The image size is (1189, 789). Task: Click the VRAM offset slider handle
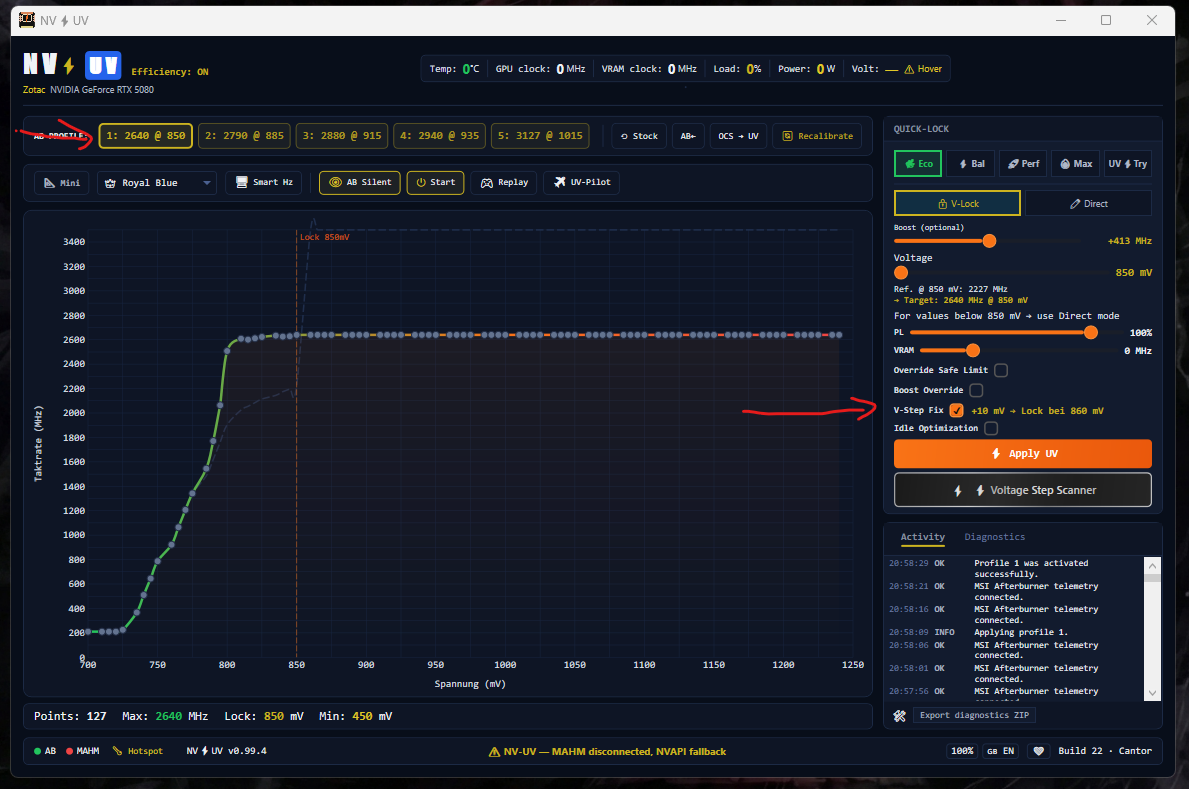[x=973, y=350]
